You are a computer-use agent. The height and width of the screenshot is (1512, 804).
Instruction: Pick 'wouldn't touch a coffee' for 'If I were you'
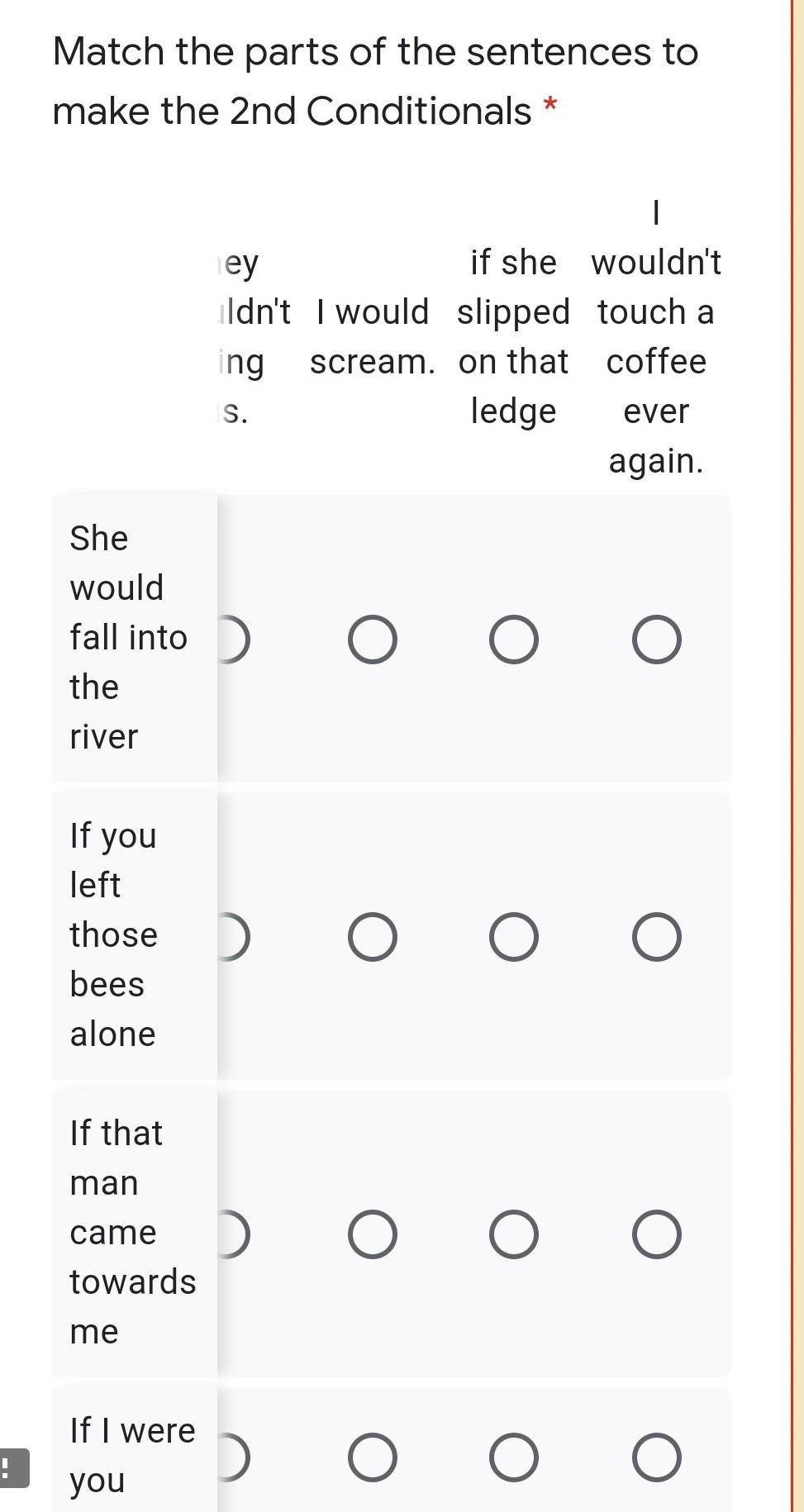point(656,1457)
